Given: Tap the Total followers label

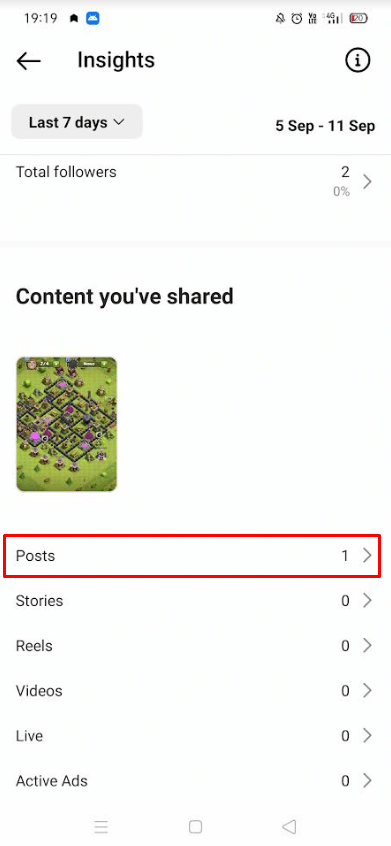Looking at the screenshot, I should (66, 172).
